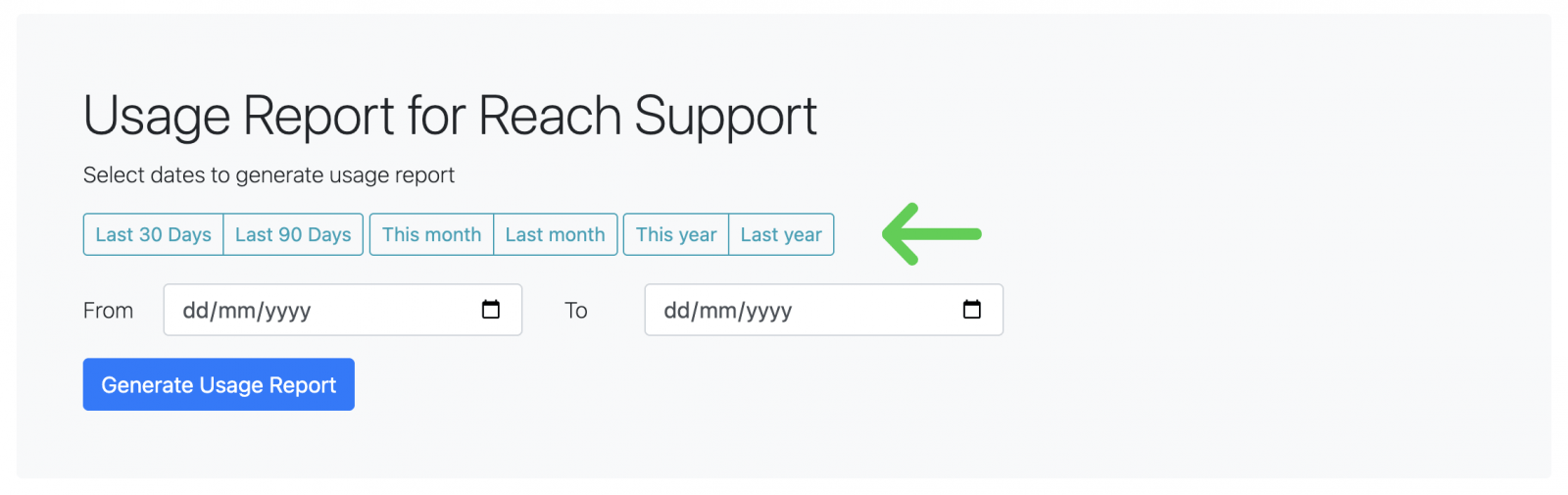This screenshot has height=495, width=1568.
Task: Pick the This year date range
Action: point(676,234)
